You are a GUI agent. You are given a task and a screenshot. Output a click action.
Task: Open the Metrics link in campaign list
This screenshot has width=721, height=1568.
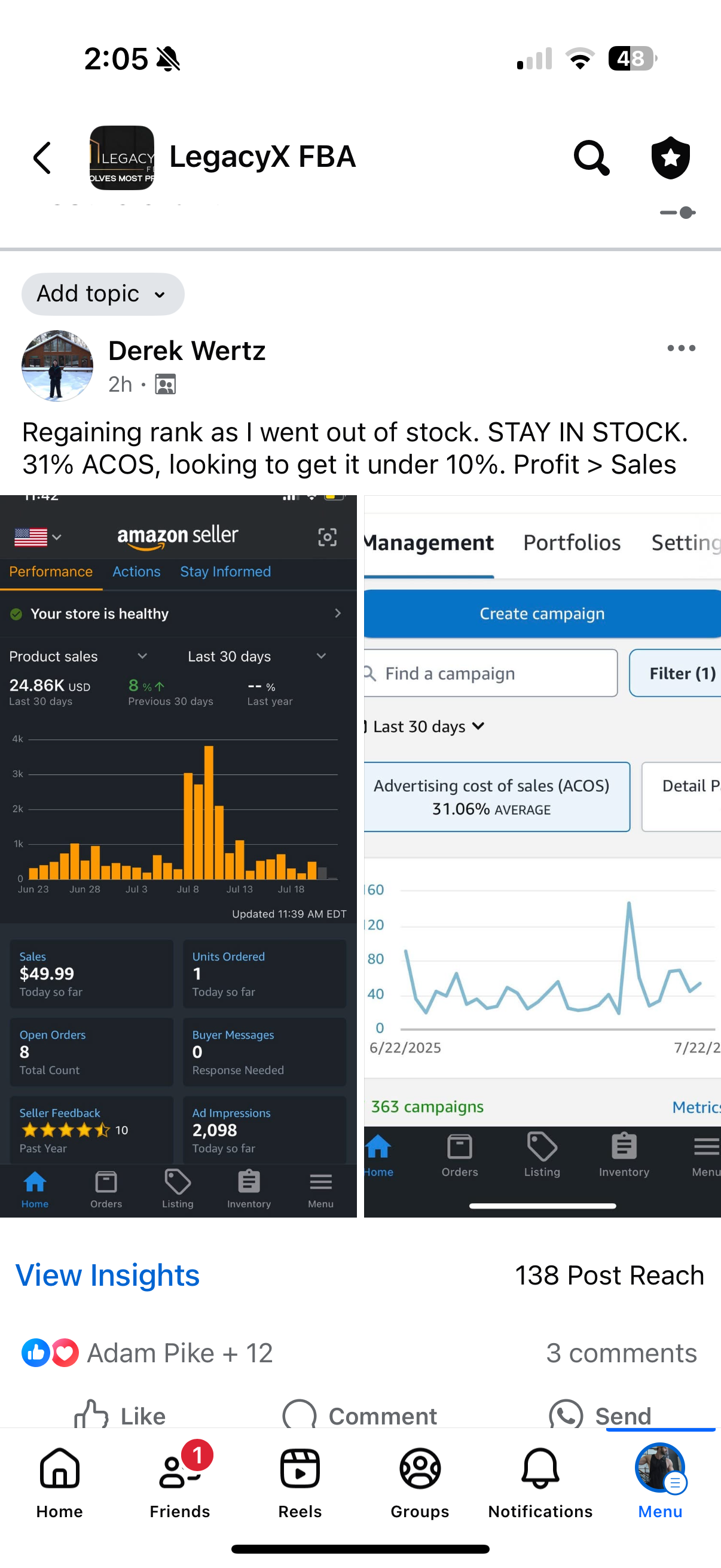pyautogui.click(x=696, y=1107)
